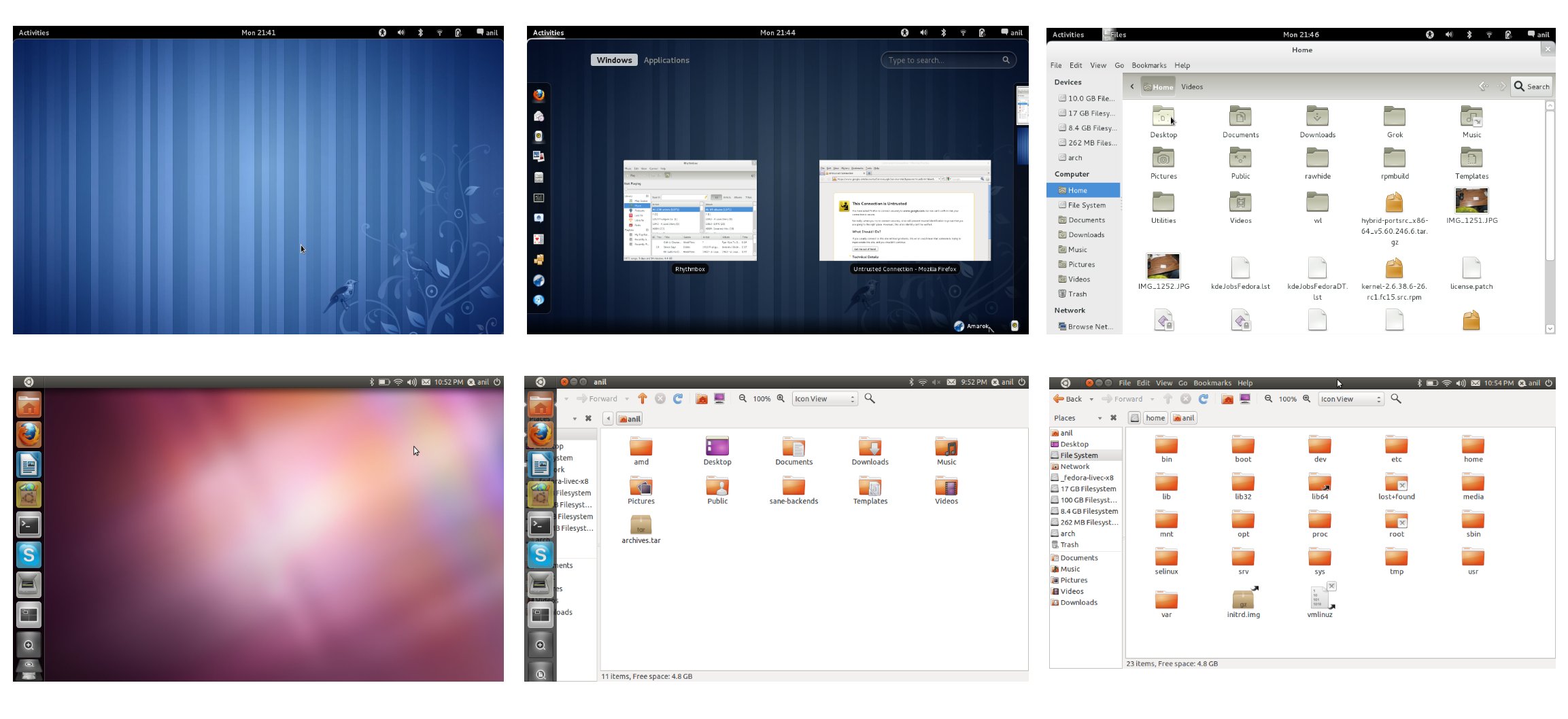Screen dimensions: 1568x719
Task: Hide sidebar using X beside Places label
Action: click(1113, 418)
